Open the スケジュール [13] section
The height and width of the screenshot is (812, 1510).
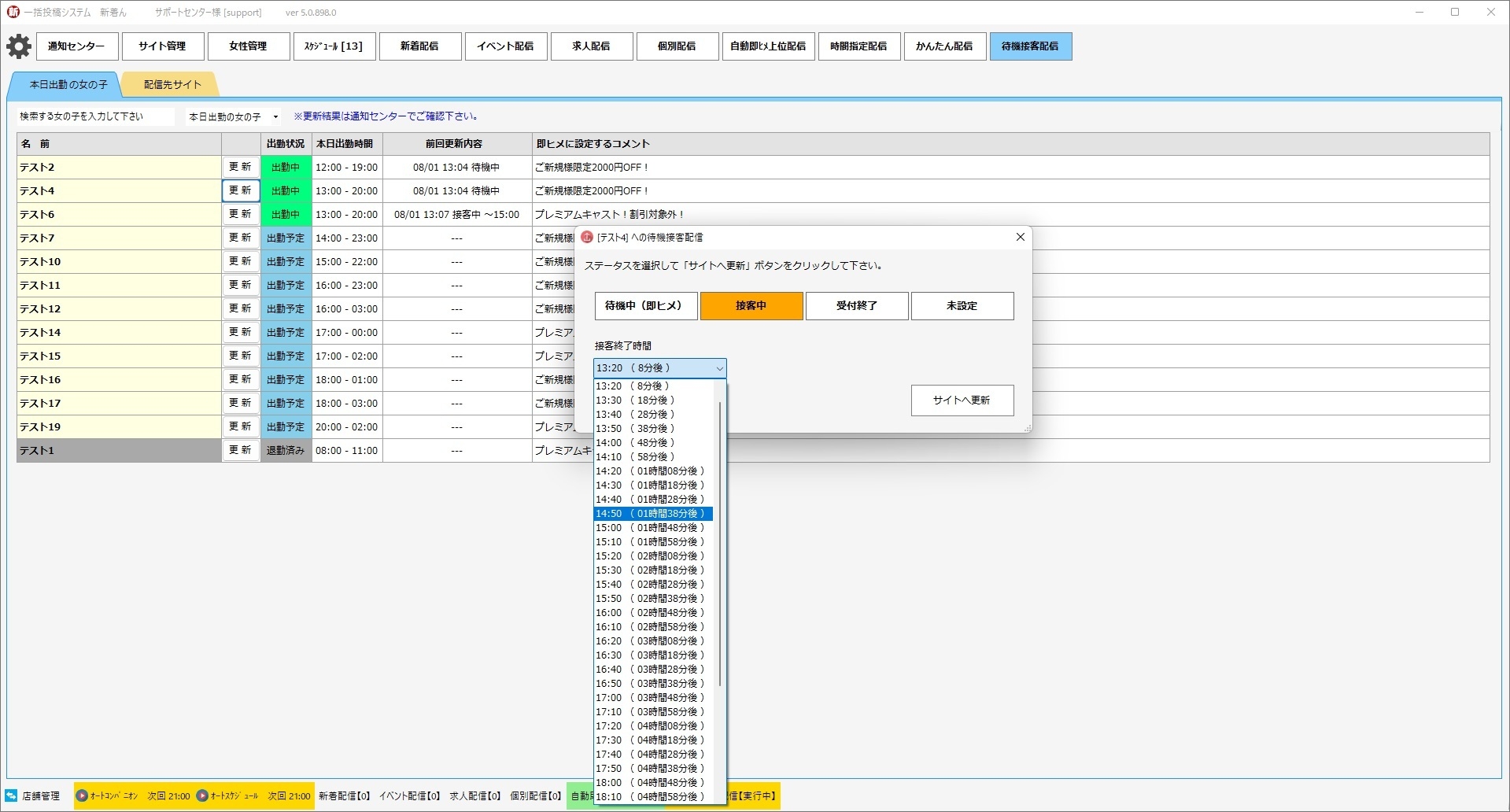[334, 46]
